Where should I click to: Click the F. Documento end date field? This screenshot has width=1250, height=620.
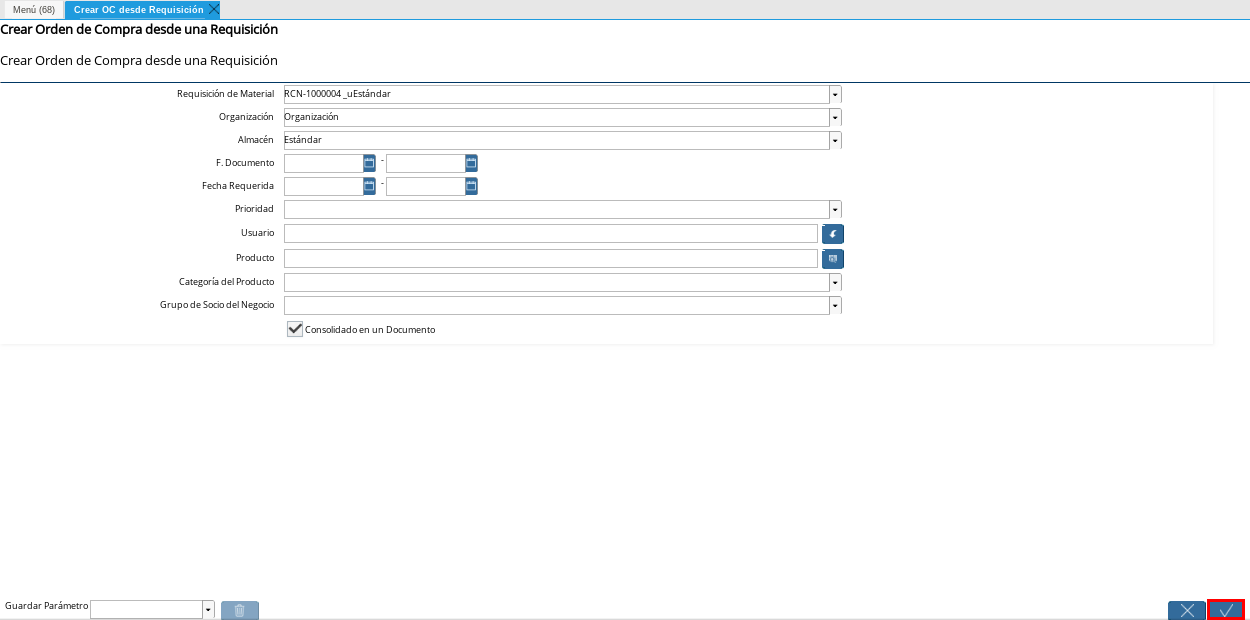pyautogui.click(x=425, y=163)
